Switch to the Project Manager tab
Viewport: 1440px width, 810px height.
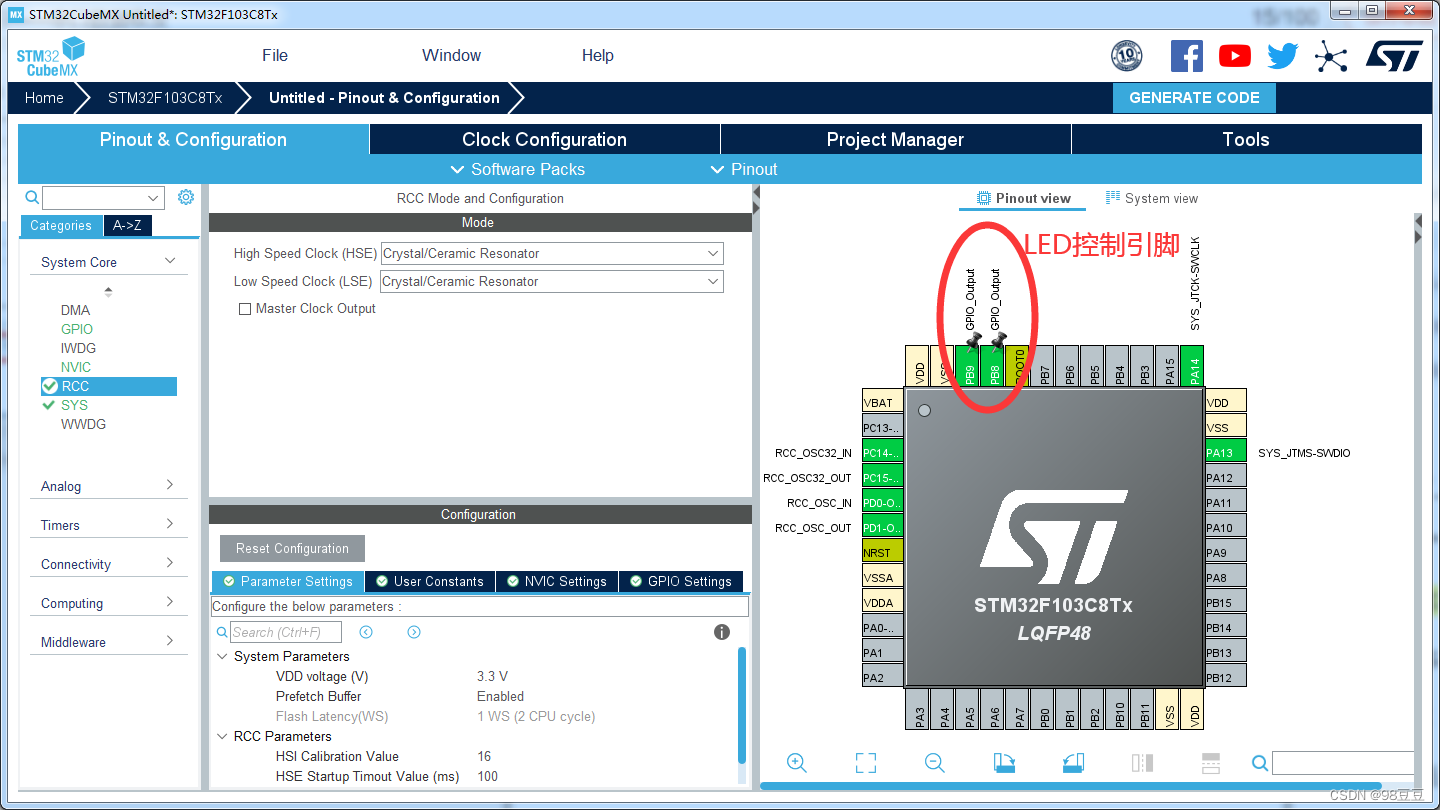tap(895, 140)
